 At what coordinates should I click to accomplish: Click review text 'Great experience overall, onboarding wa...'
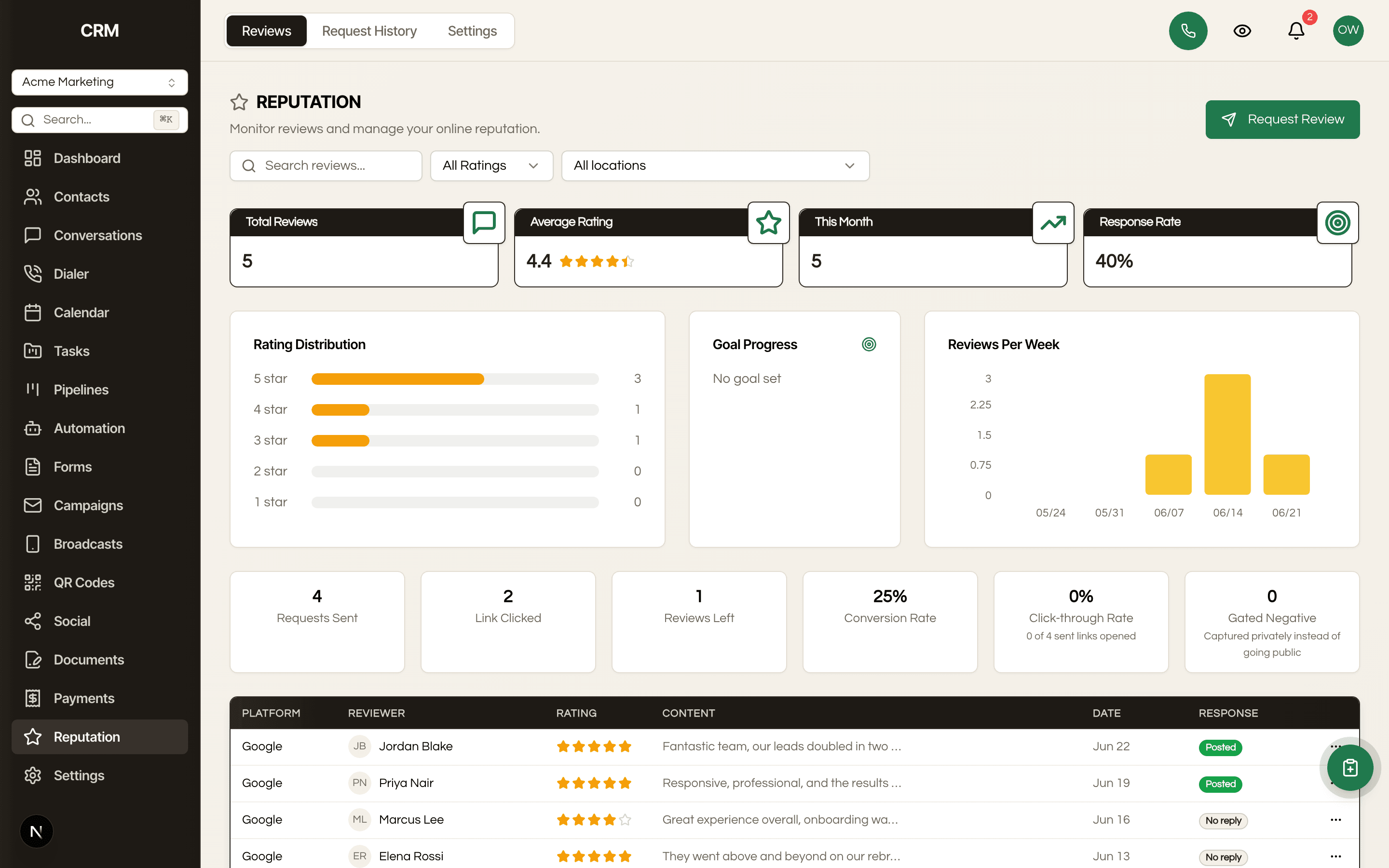pyautogui.click(x=780, y=820)
